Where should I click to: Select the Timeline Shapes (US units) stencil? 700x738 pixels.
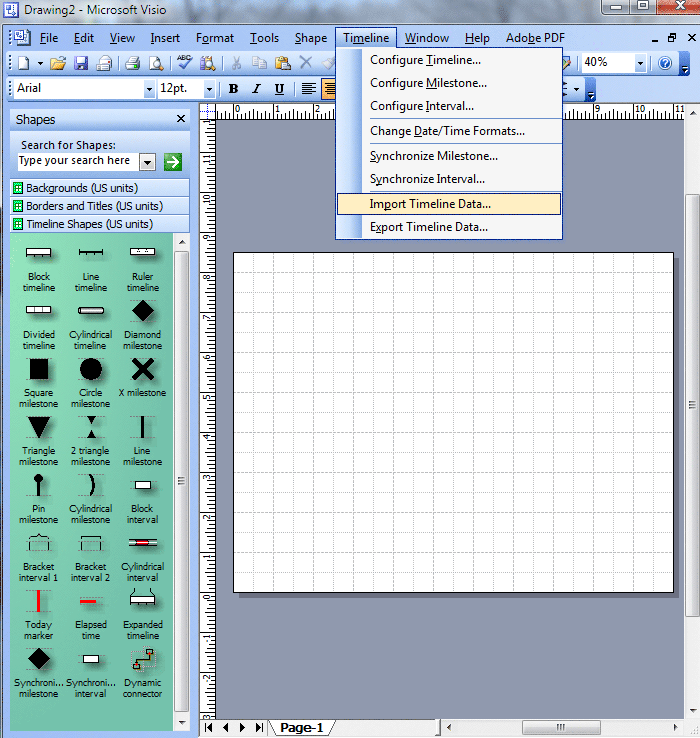coord(100,224)
